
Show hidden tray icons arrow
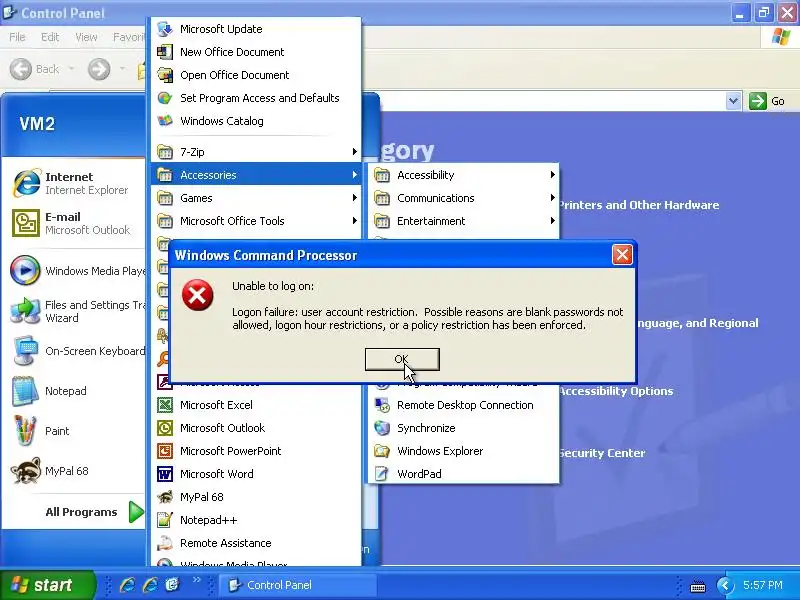point(724,585)
